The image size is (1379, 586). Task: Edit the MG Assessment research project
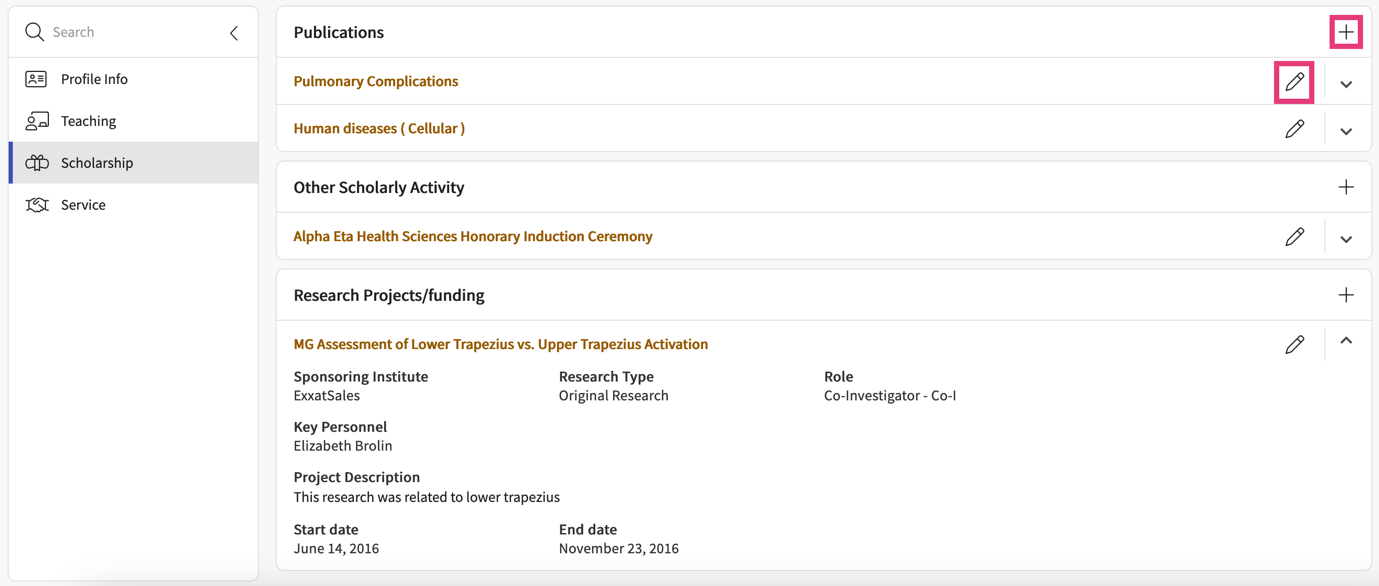point(1294,344)
